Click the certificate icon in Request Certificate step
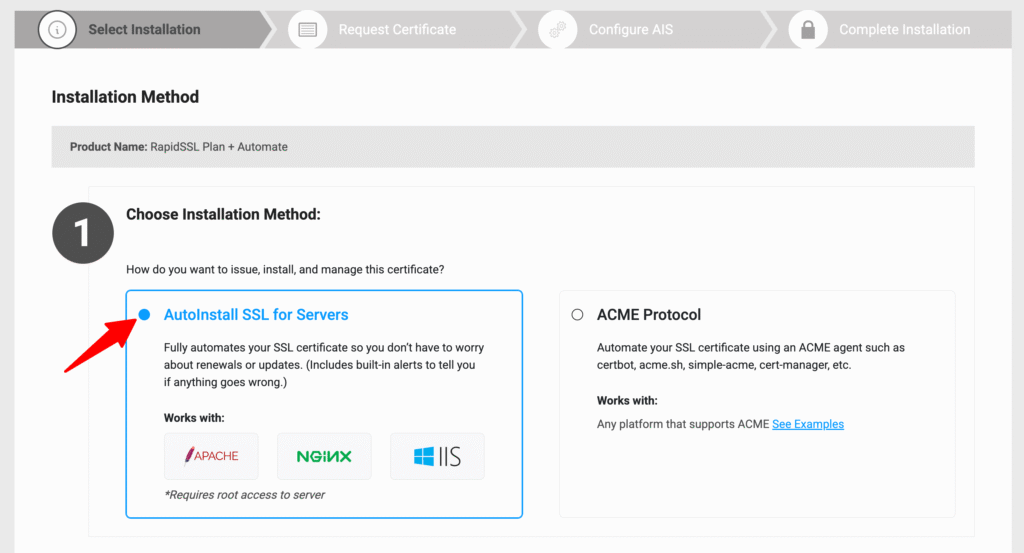Viewport: 1024px width, 553px height. 308,29
